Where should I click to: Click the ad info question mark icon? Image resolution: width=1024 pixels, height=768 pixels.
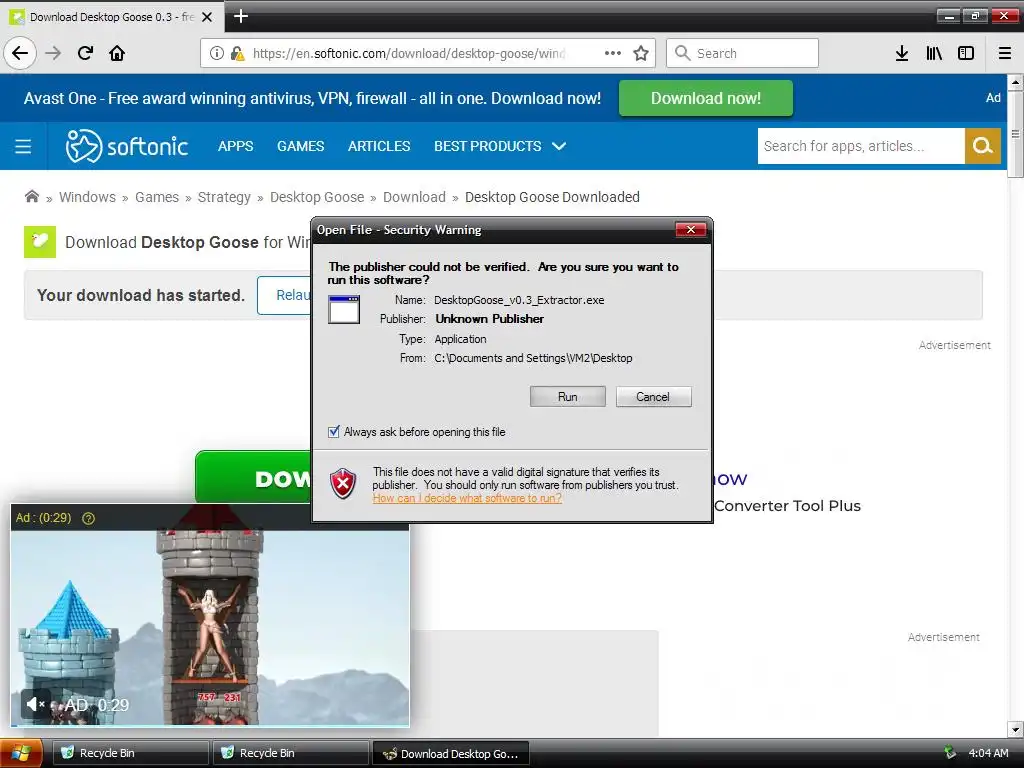coord(88,518)
